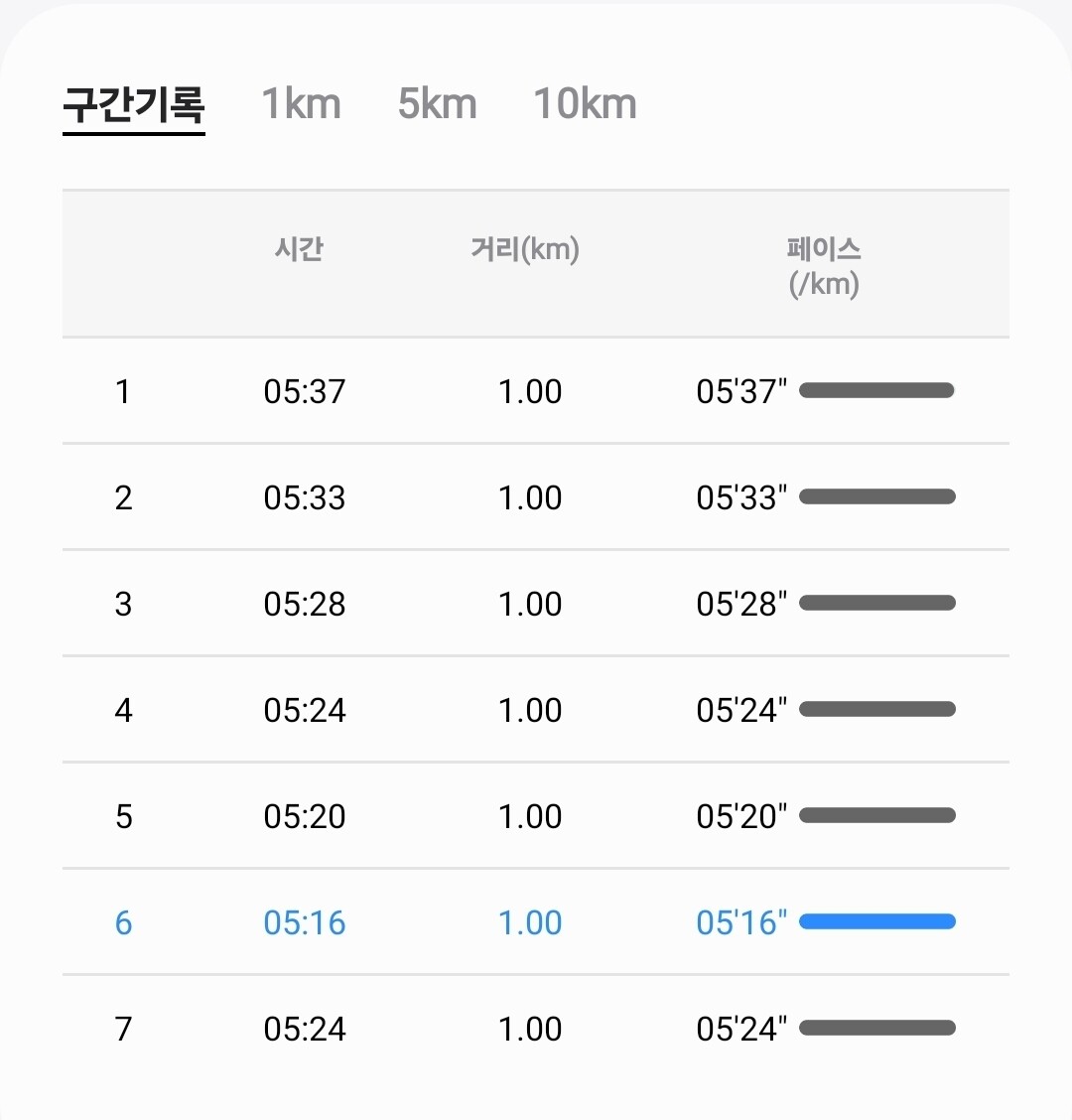Tap lap 7 pace 05'24"
Viewport: 1072px width, 1120px height.
(x=741, y=1029)
